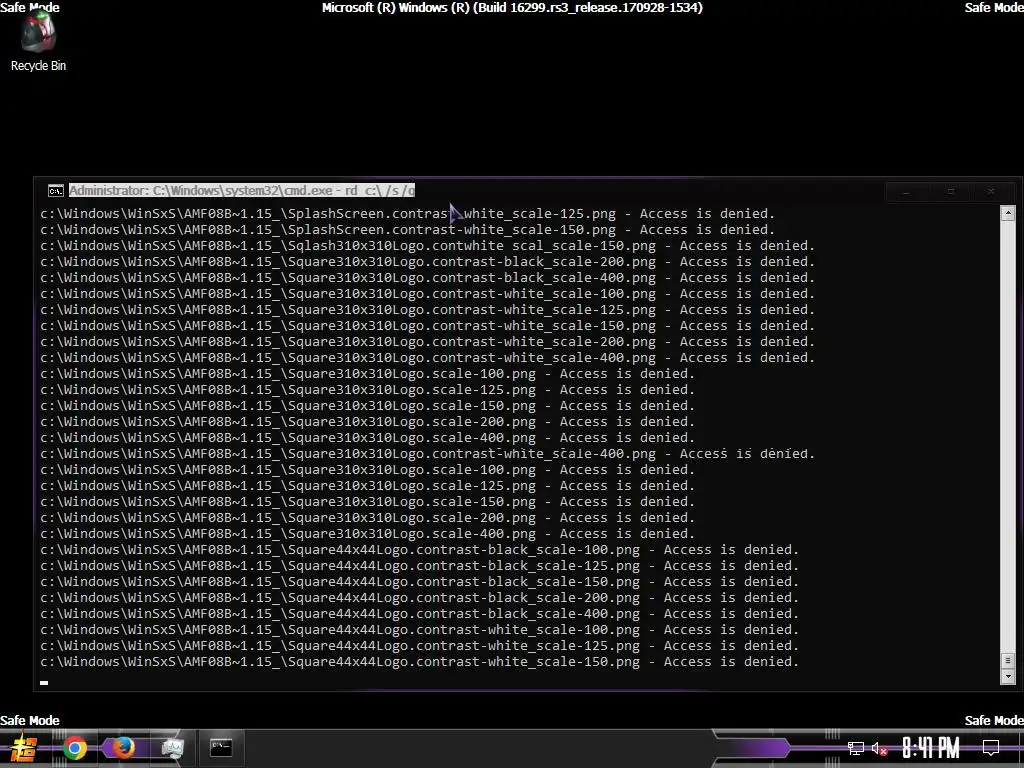Viewport: 1024px width, 768px height.
Task: Launch Firefox from the taskbar
Action: [x=123, y=748]
